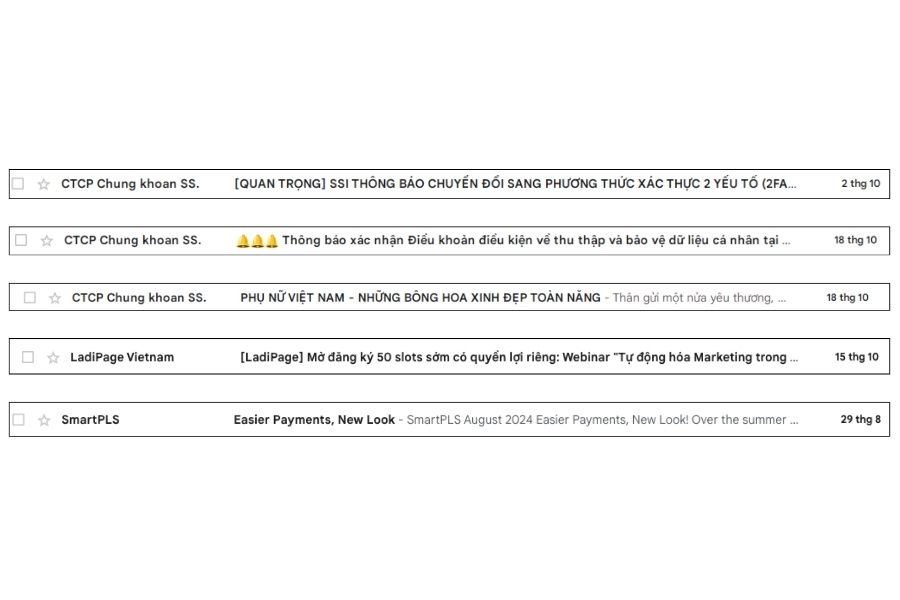This screenshot has width=900, height=600.
Task: Click the 29 thg 8 date
Action: point(860,420)
